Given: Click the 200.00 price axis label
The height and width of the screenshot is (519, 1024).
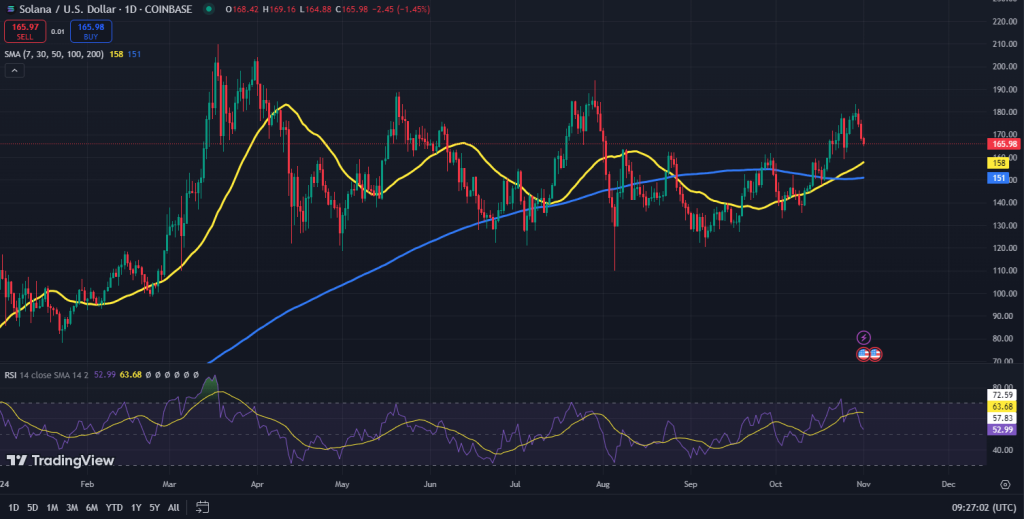Looking at the screenshot, I should click(x=1006, y=67).
